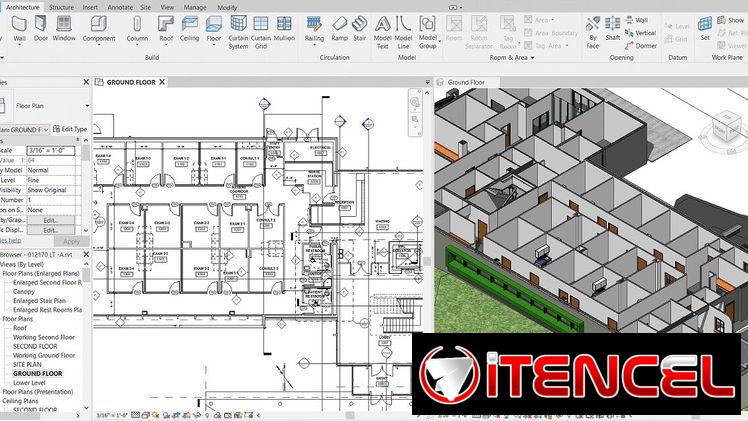The height and width of the screenshot is (421, 748).
Task: Open the Properties help link
Action: coord(10,241)
